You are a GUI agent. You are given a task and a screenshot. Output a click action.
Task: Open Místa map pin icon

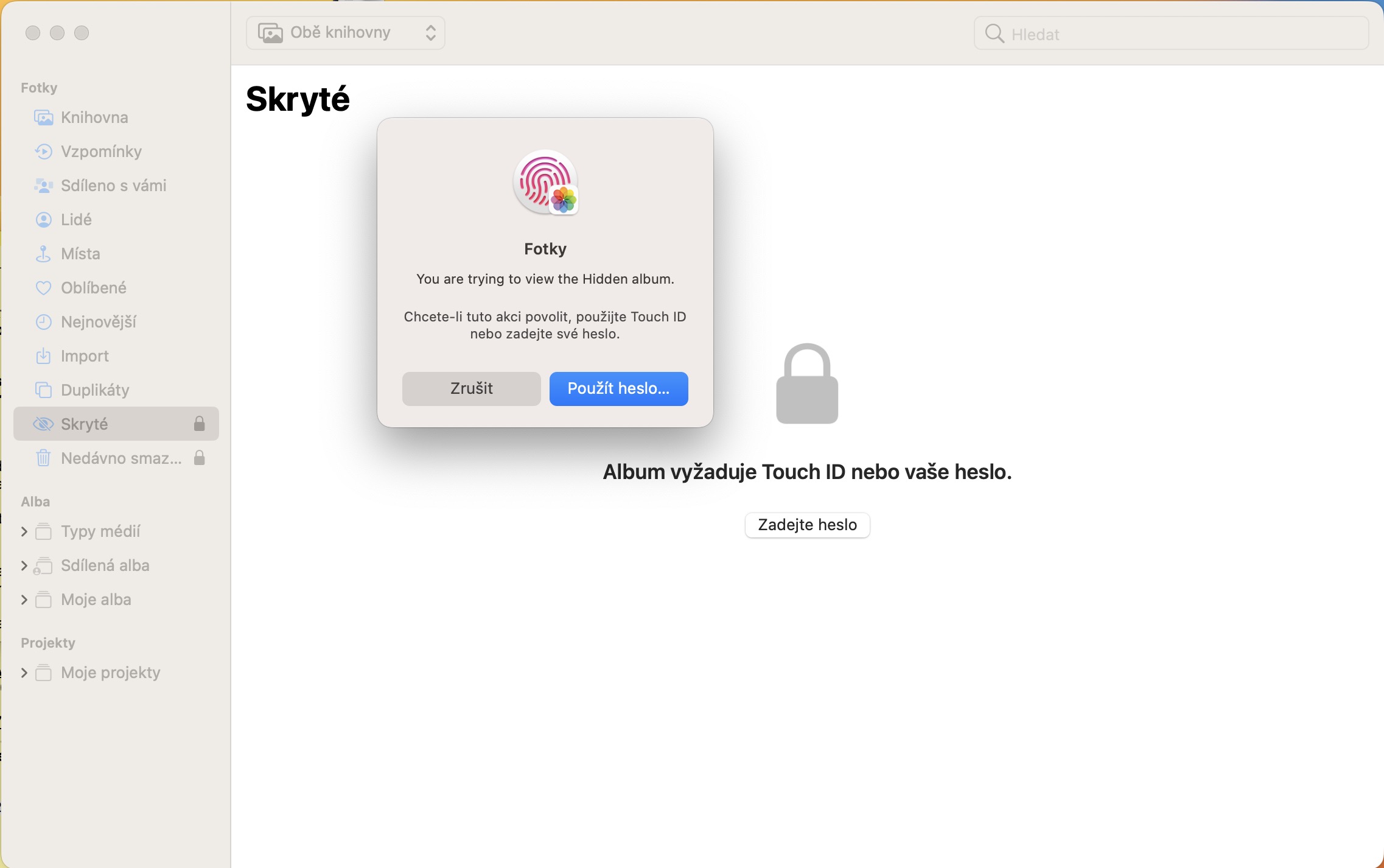click(43, 254)
